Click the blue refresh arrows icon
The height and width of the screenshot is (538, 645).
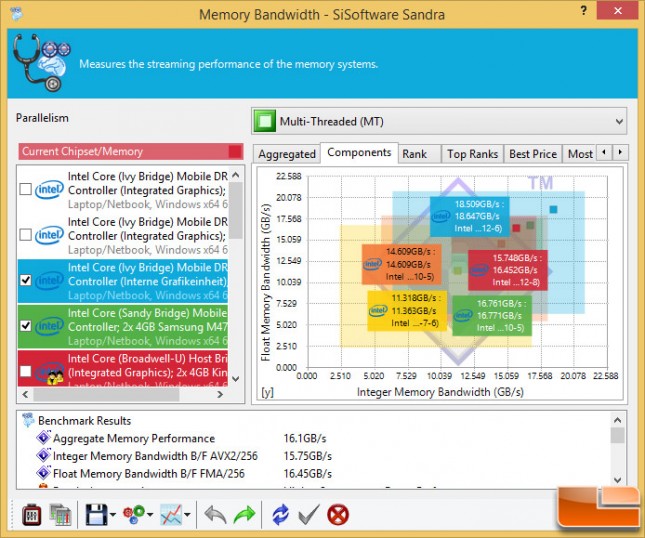click(281, 515)
